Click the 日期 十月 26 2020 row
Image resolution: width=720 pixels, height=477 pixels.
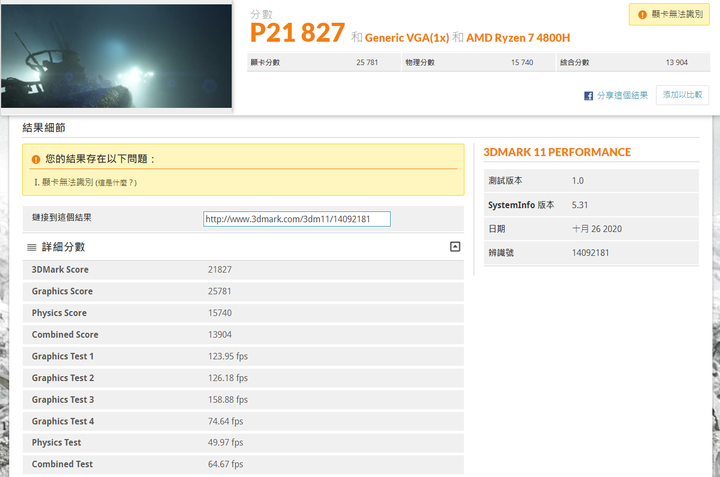coord(591,229)
